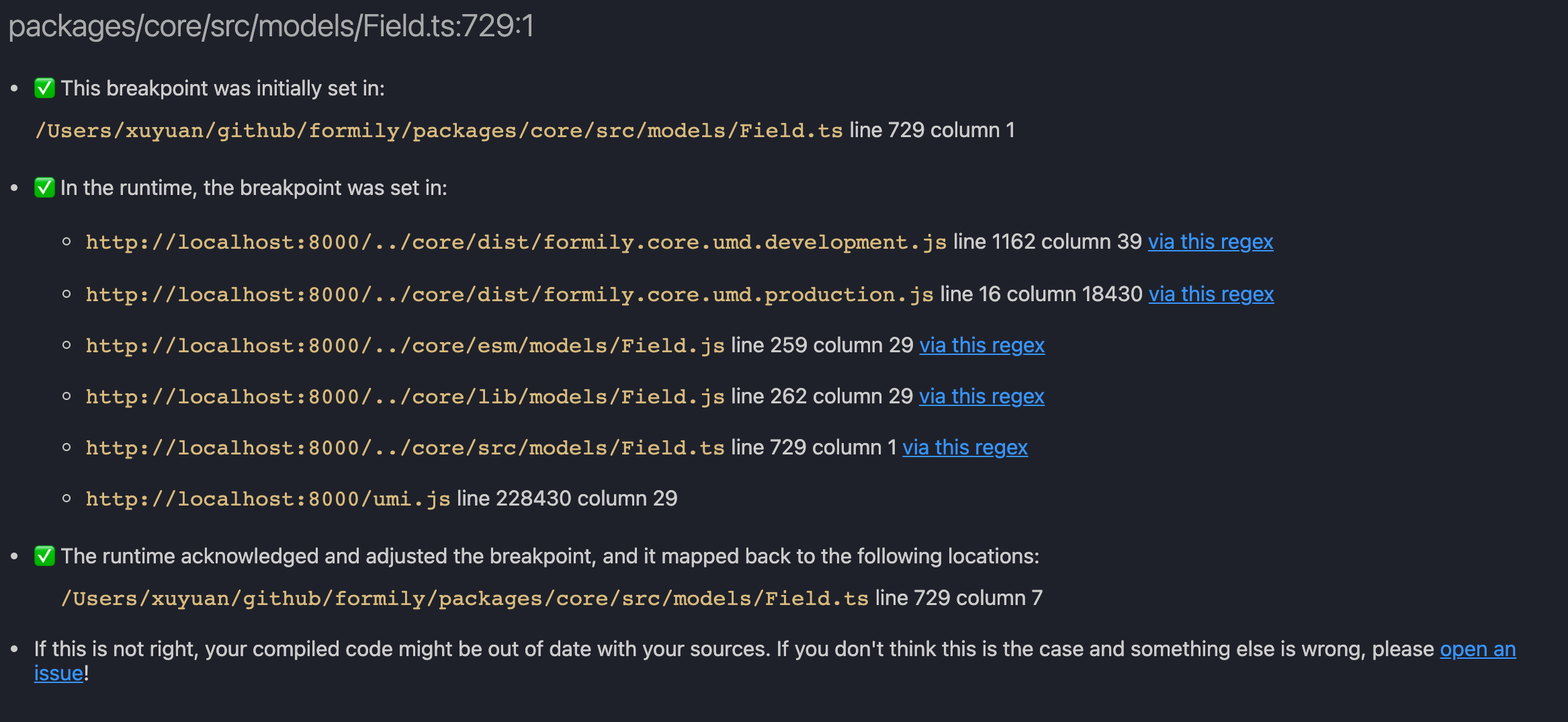Click the green checkmark beside "In the runtime"
Screen dimensions: 1568x722
[x=44, y=188]
